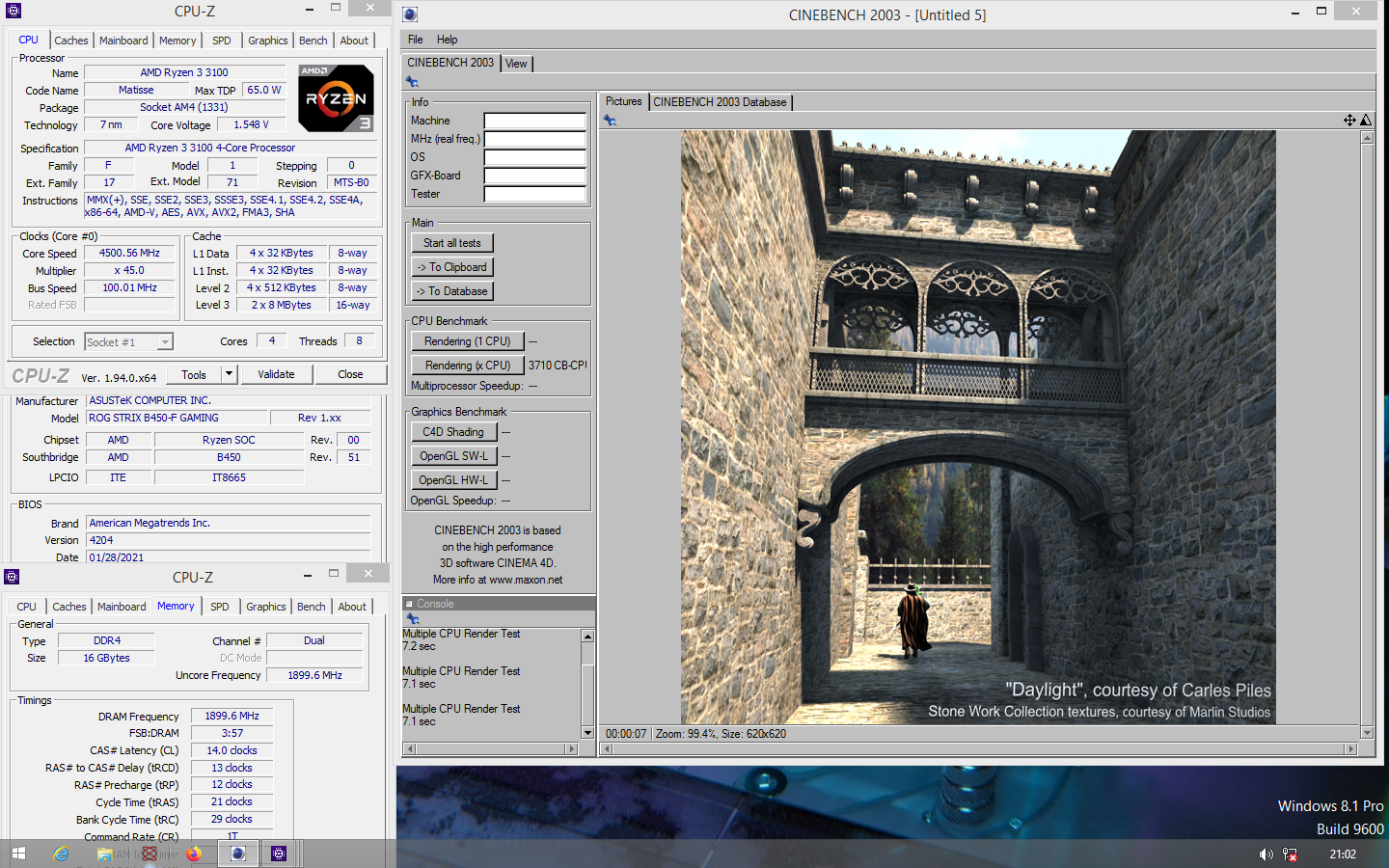The width and height of the screenshot is (1389, 868).
Task: Run Rendering (x CPU) benchmark
Action: click(x=468, y=366)
